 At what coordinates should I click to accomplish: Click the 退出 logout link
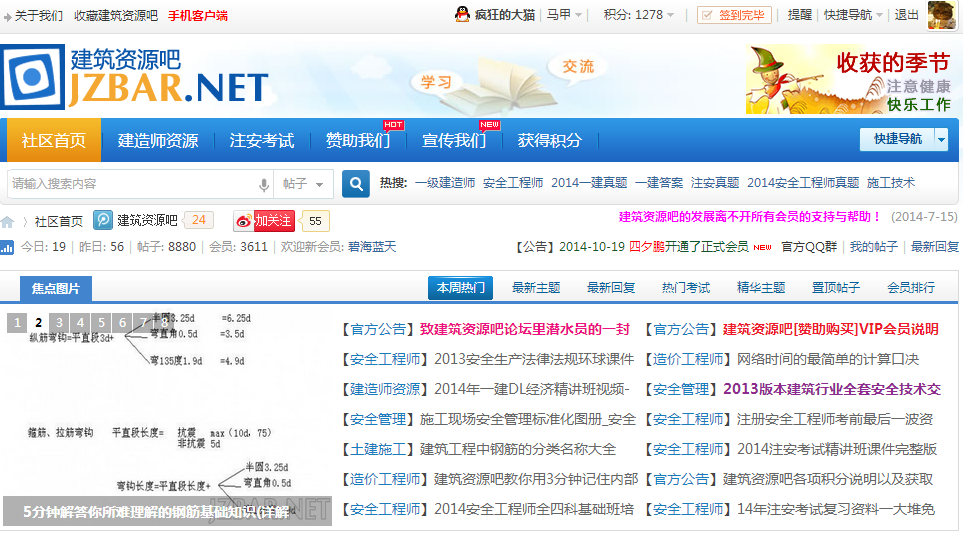pyautogui.click(x=906, y=15)
